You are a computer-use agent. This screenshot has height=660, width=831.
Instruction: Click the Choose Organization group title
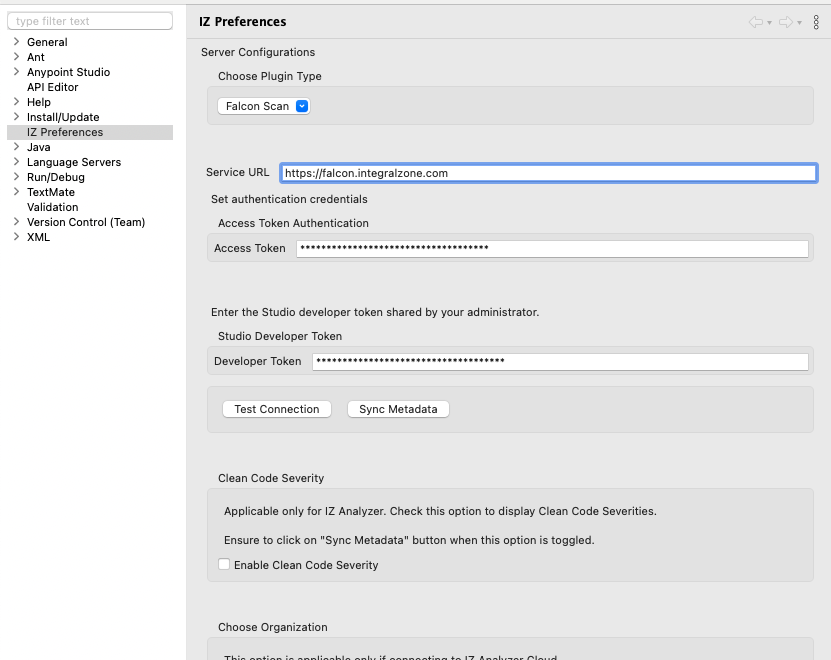click(x=272, y=627)
